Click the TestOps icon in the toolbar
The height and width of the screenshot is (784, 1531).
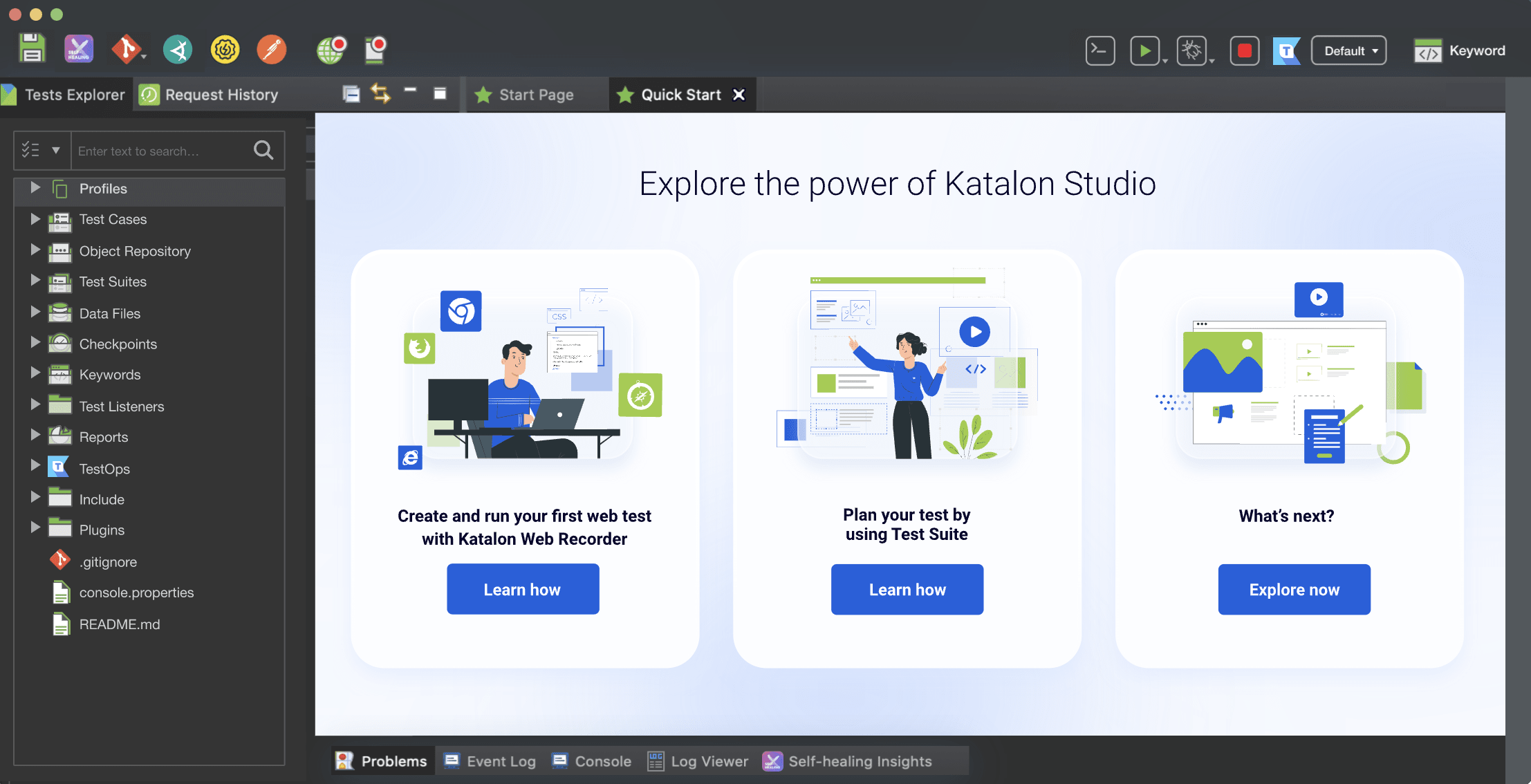[1287, 50]
